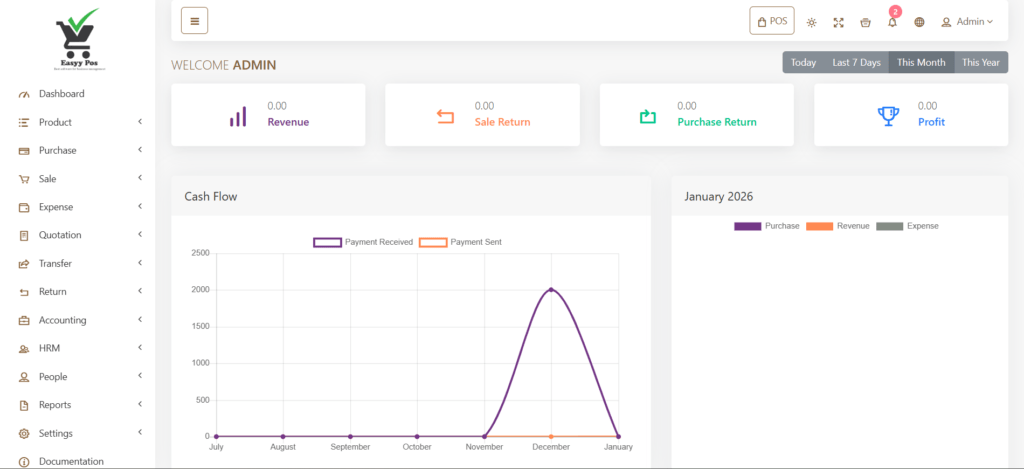Click the hamburger menu toggle button
The height and width of the screenshot is (469, 1024).
(194, 21)
